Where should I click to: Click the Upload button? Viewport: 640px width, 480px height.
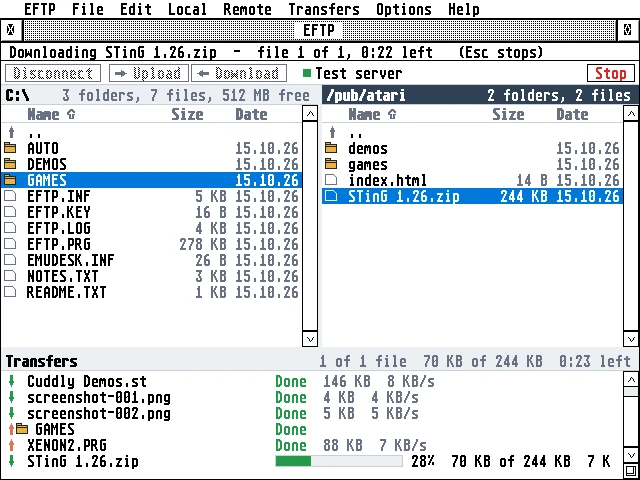click(x=149, y=73)
